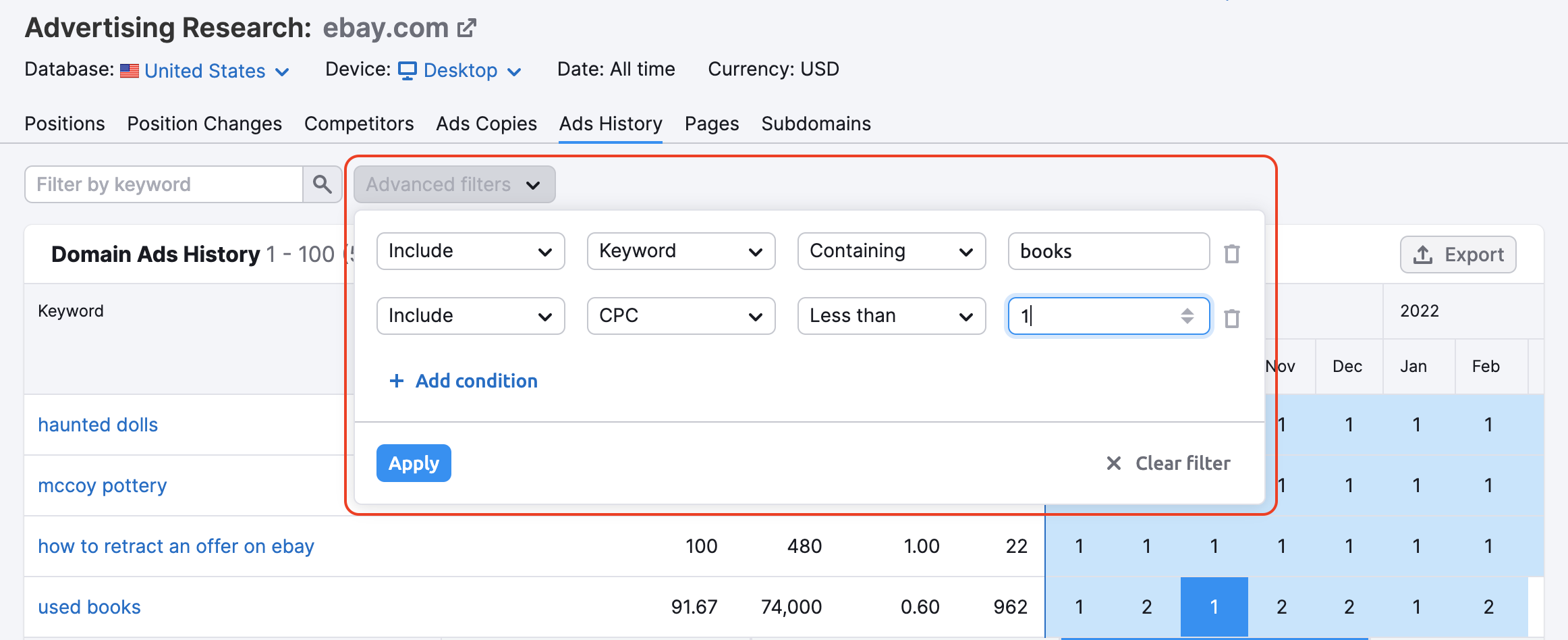1568x640 pixels.
Task: Go to the Competitors tab
Action: pos(358,124)
